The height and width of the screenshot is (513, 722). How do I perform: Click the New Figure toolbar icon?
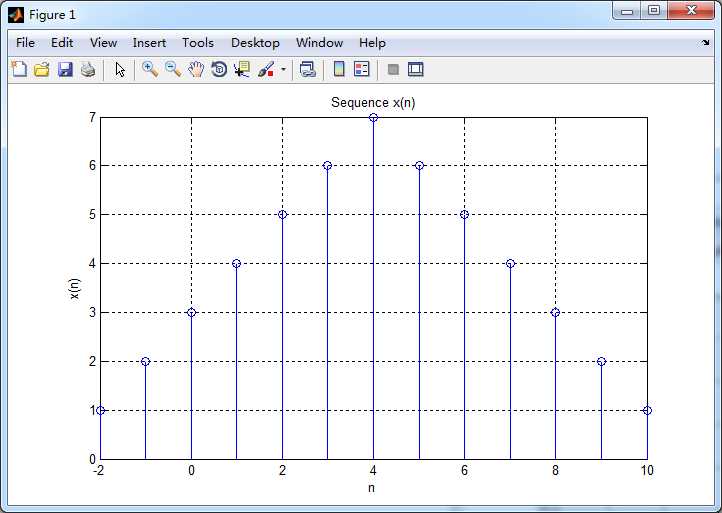[x=19, y=70]
